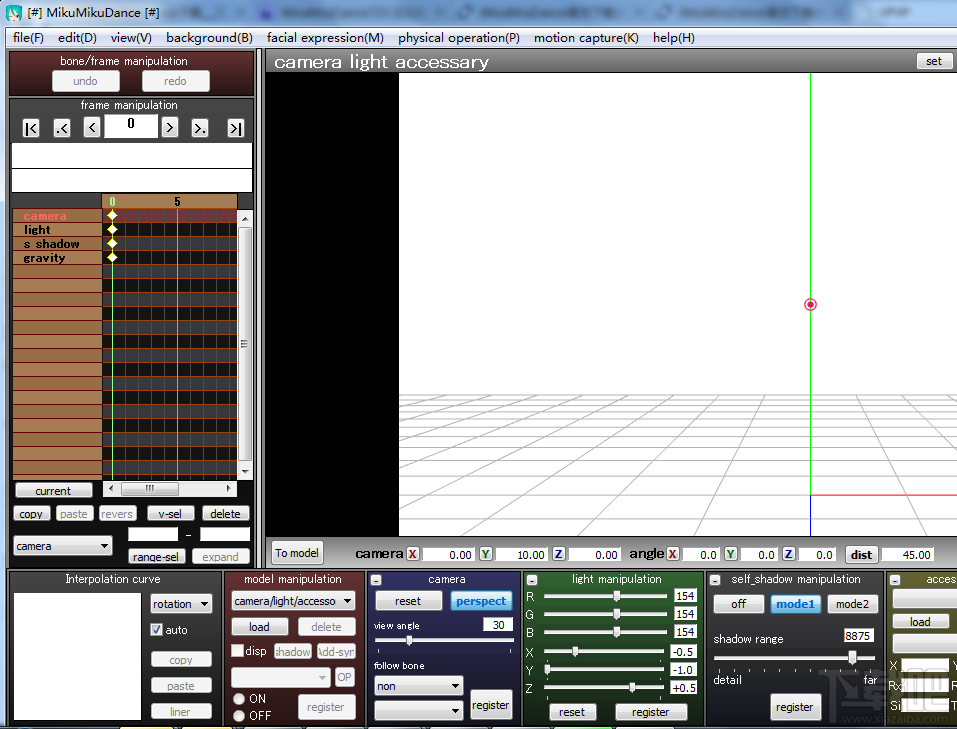Go to next keyframe button
Screen dimensions: 957x729
pyautogui.click(x=200, y=128)
